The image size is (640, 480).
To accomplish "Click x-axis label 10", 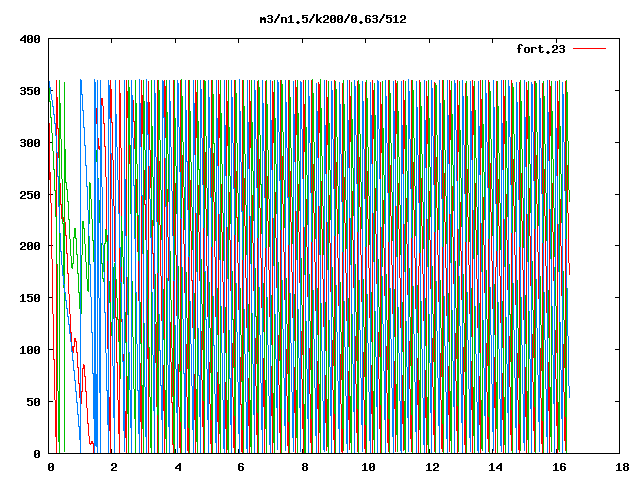I will point(368,467).
